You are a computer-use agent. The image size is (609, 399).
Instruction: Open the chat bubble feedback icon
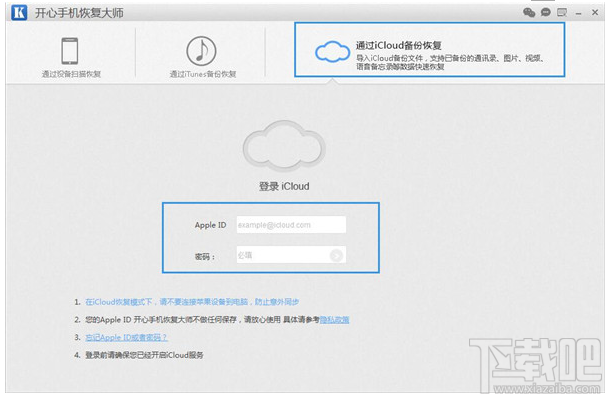[x=546, y=12]
